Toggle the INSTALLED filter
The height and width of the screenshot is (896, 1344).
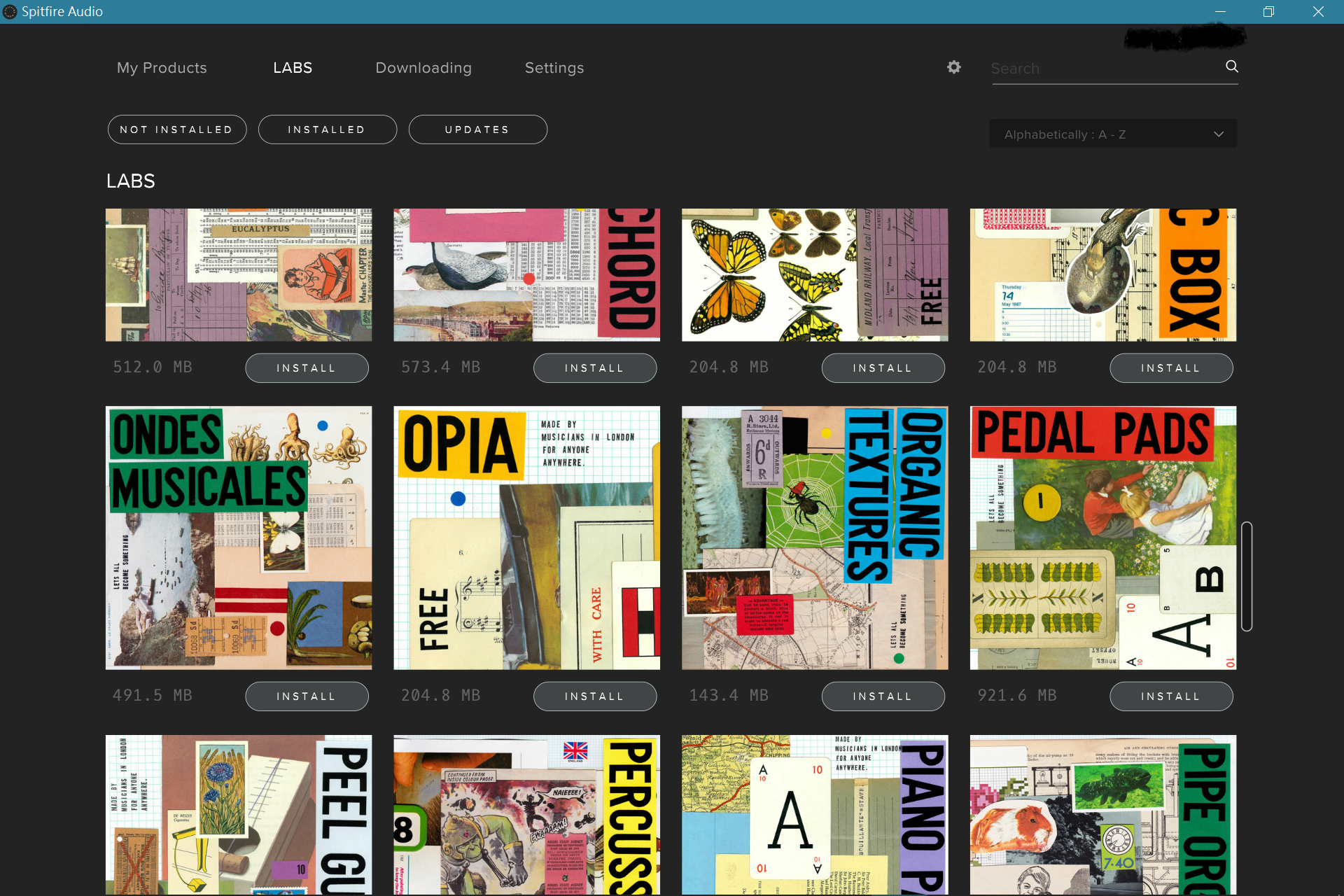coord(327,129)
